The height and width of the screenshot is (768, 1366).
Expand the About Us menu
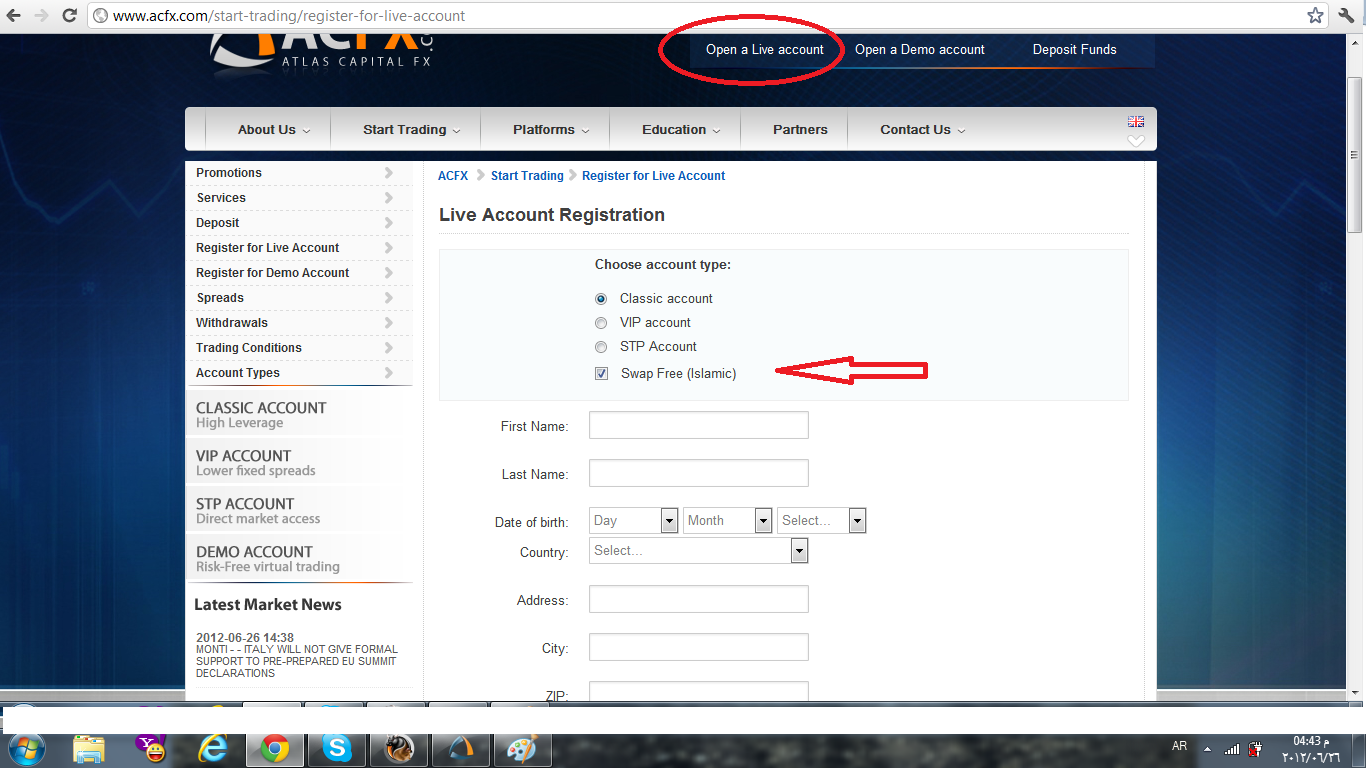[274, 130]
